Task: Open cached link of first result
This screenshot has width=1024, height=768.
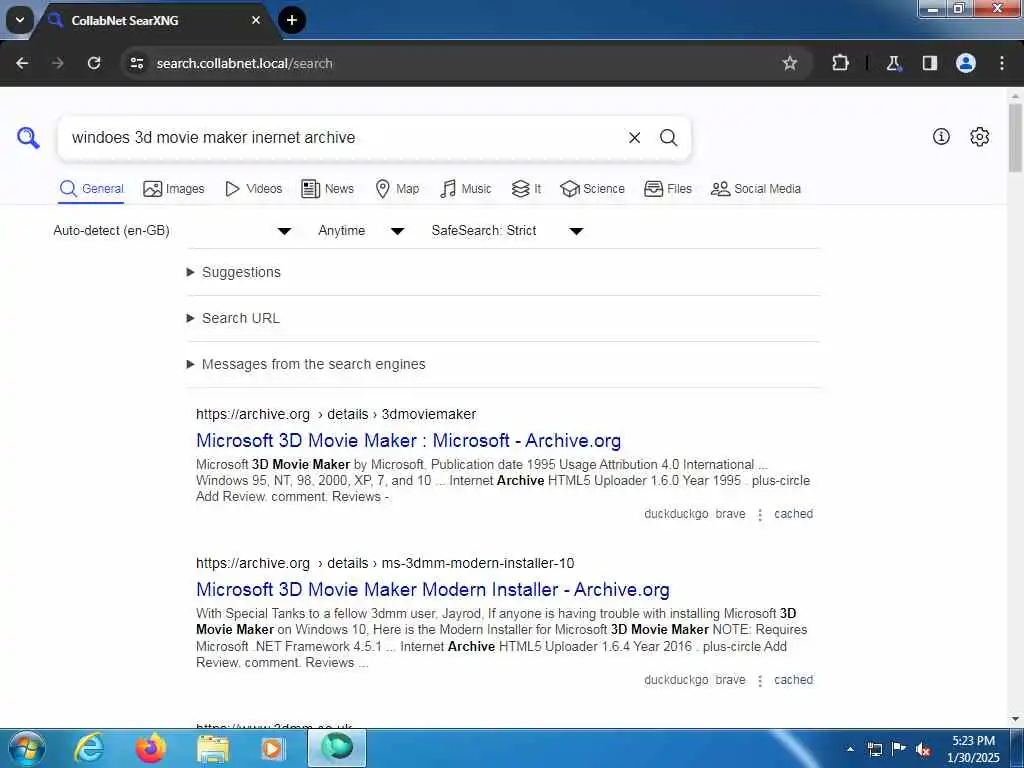Action: click(x=793, y=514)
